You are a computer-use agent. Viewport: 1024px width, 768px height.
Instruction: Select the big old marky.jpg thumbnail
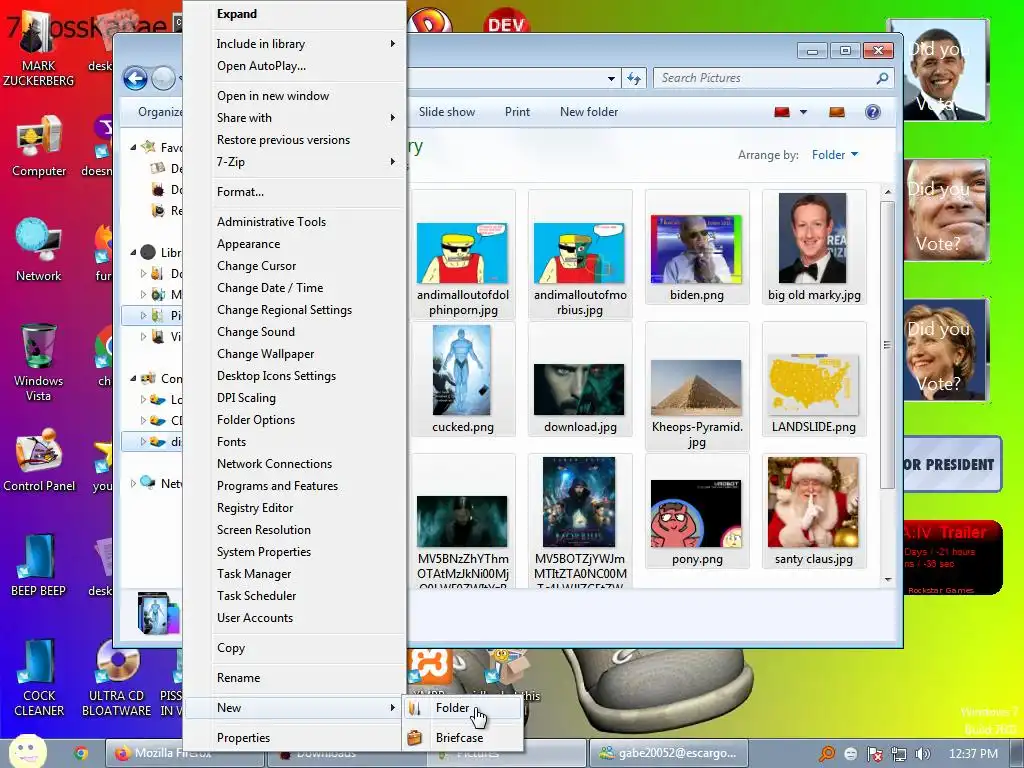tap(814, 248)
